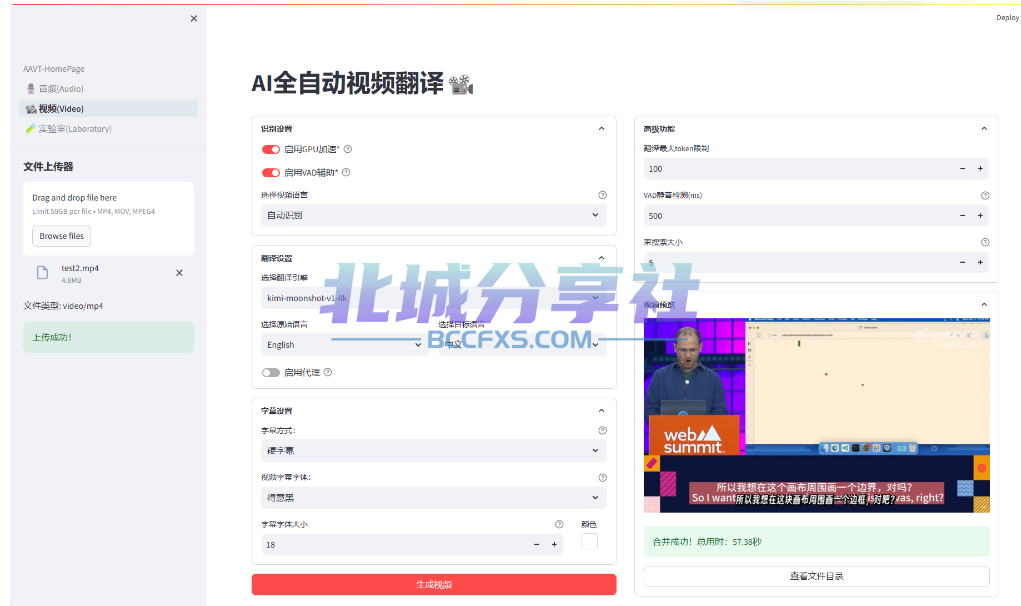This screenshot has width=1021, height=606.
Task: Click help icon beside proxy toggle
Action: coord(327,372)
